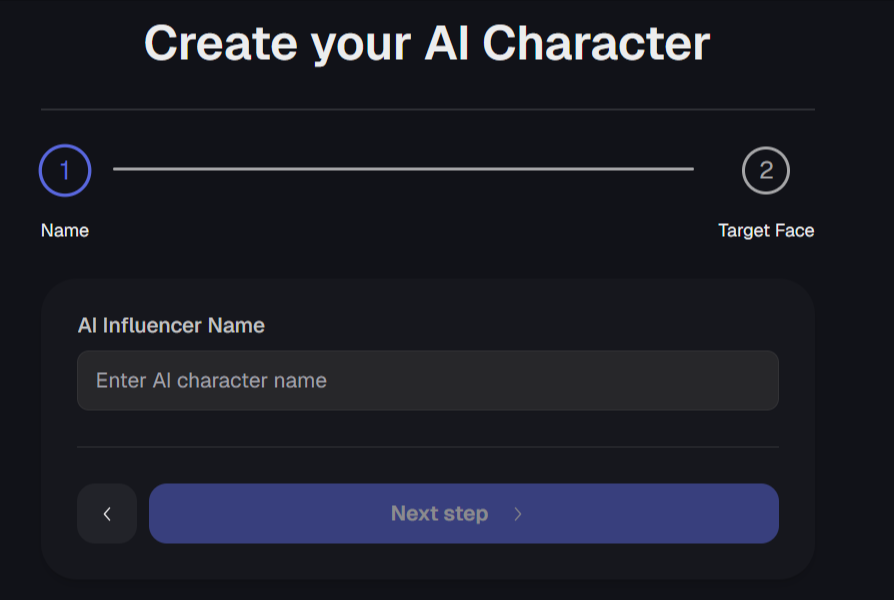Click the arrow icon after Next step text

point(518,513)
